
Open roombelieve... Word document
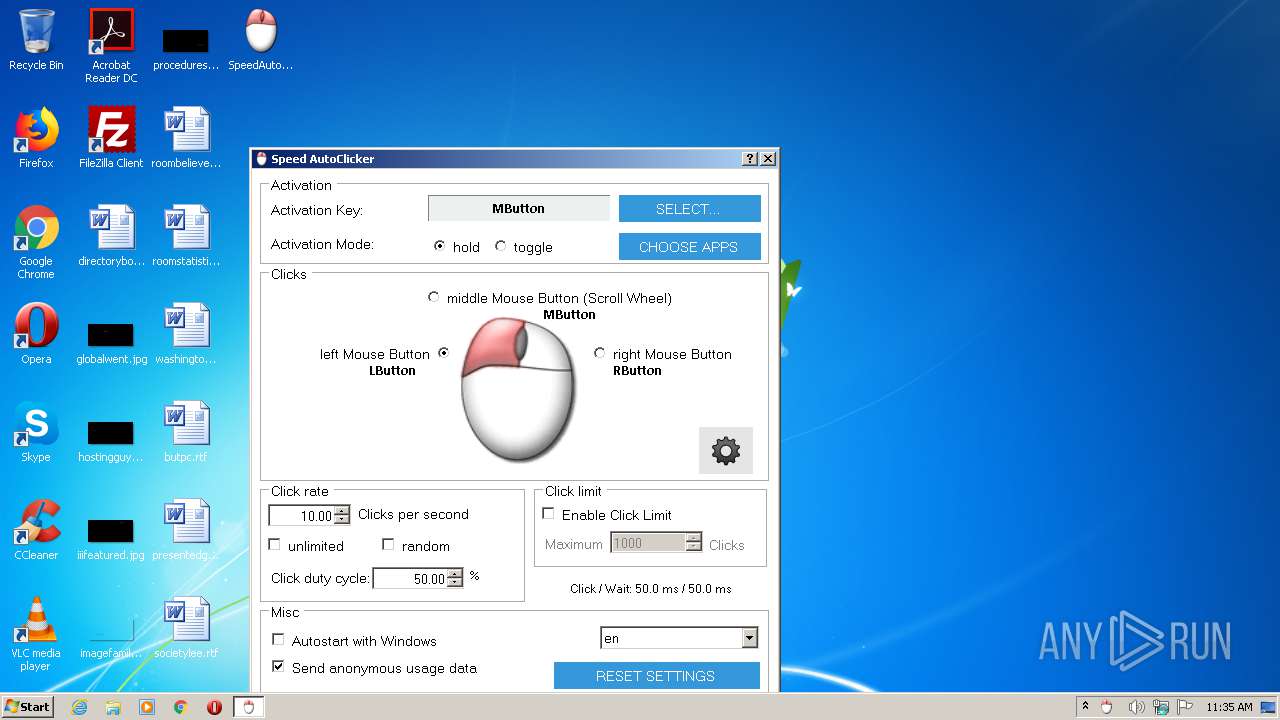pos(186,138)
